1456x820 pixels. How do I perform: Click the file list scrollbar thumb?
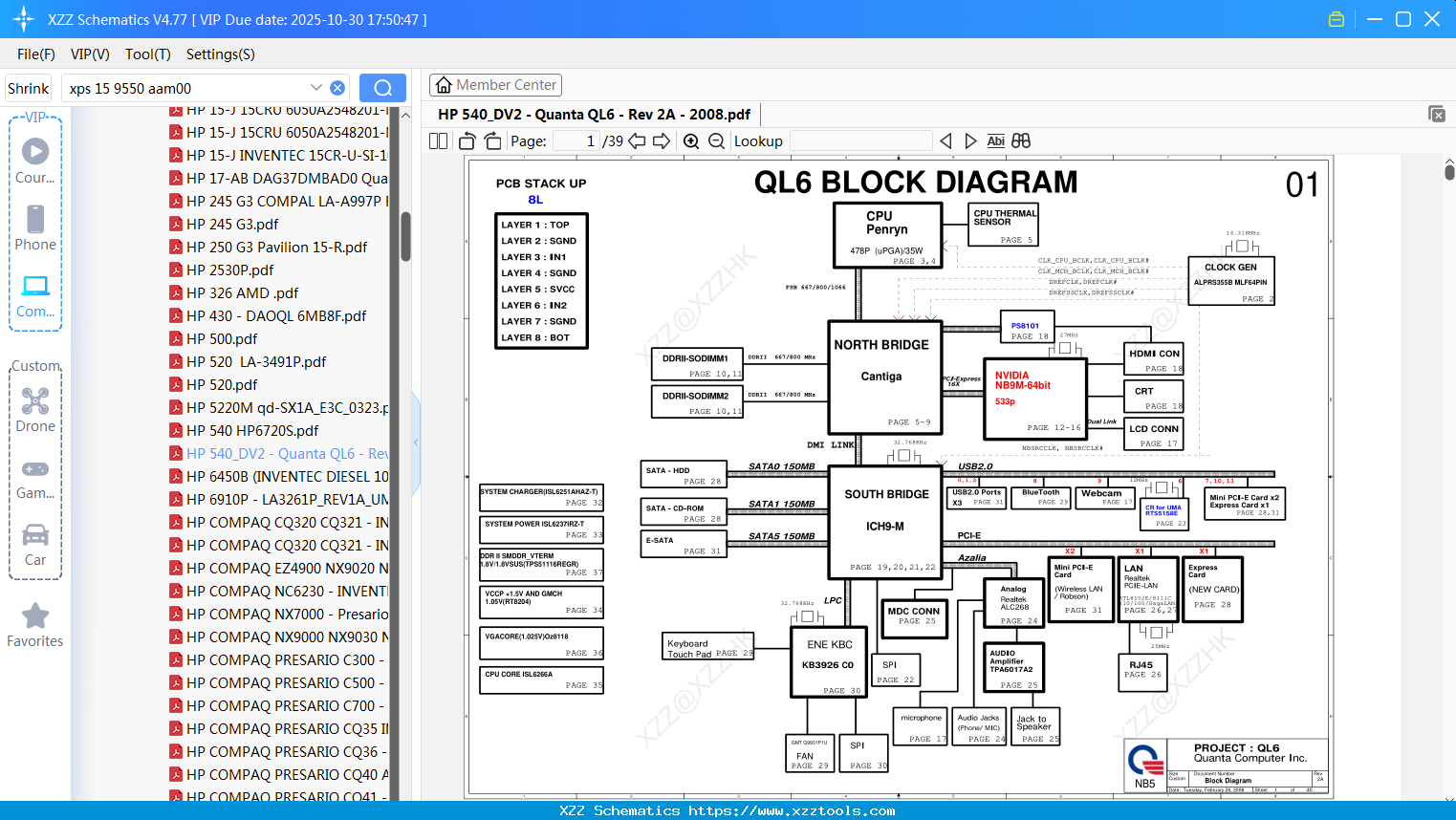point(405,236)
